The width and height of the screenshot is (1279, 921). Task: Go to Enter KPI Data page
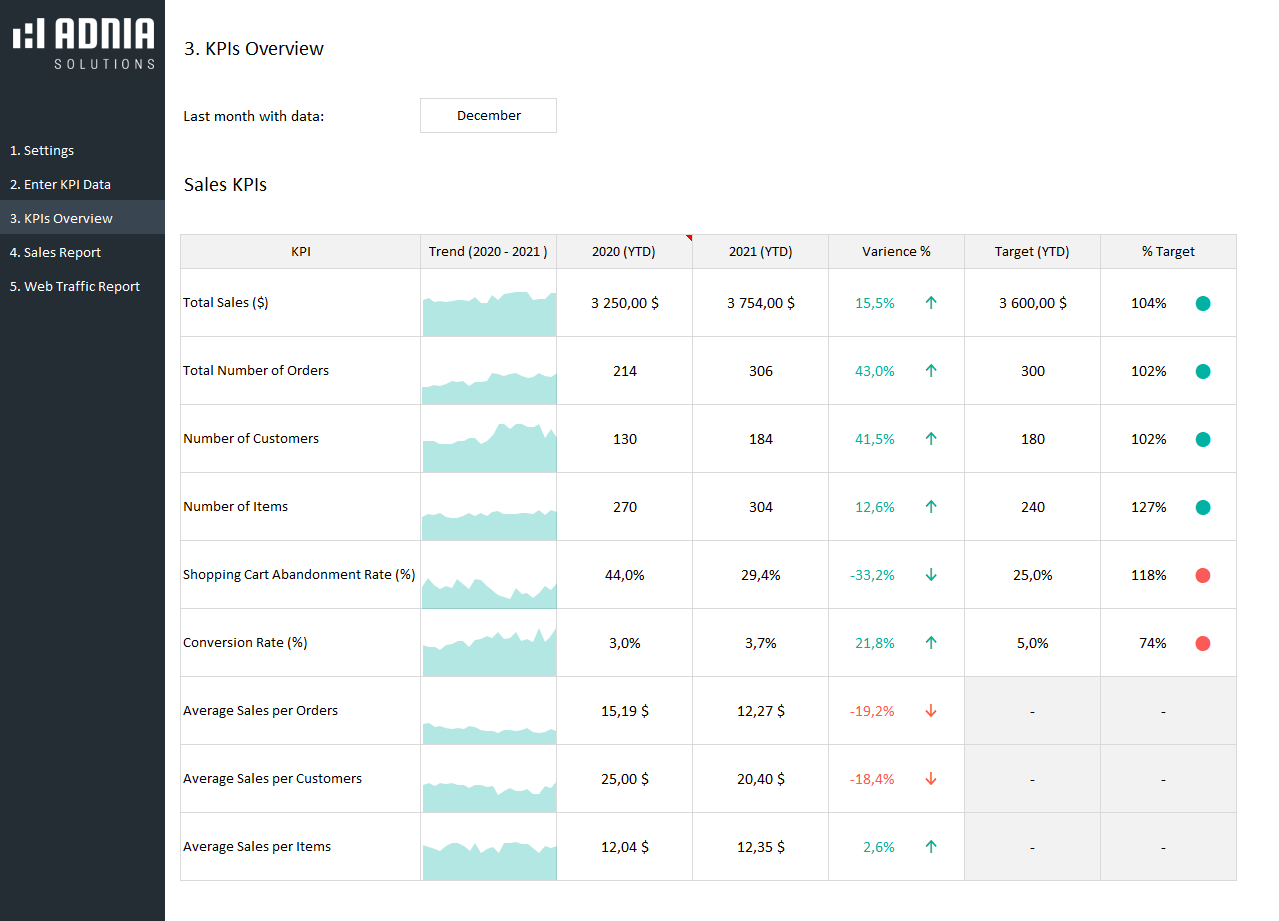[x=60, y=185]
